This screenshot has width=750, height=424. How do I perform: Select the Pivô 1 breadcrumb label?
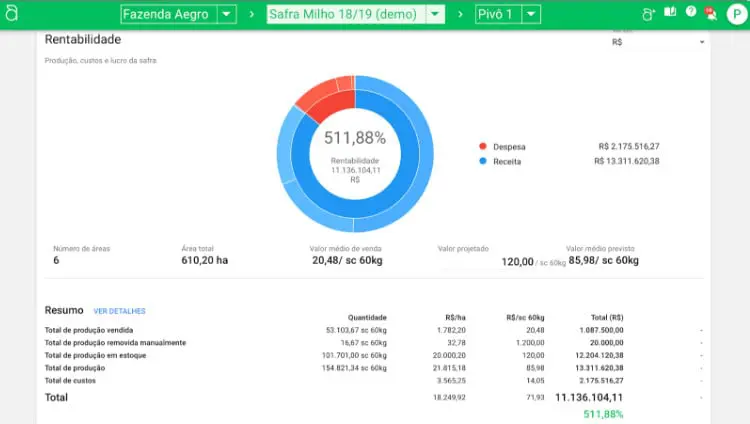[x=497, y=14]
